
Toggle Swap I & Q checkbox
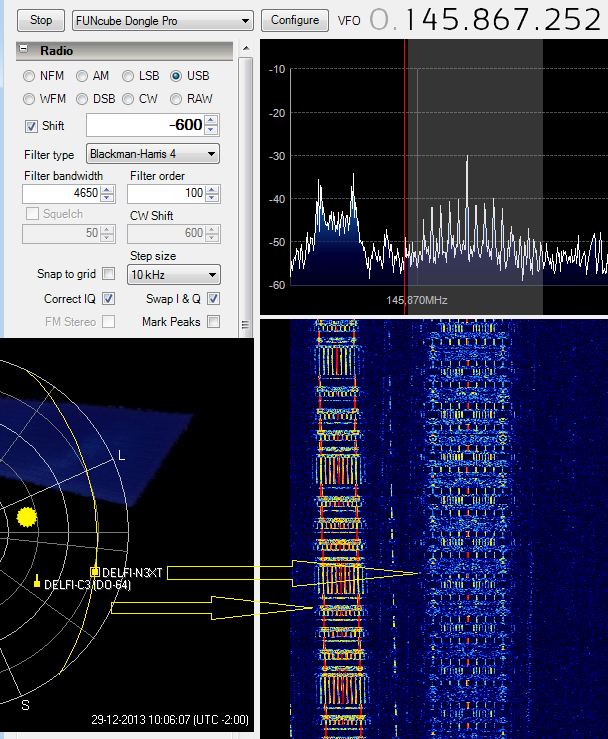pos(213,299)
